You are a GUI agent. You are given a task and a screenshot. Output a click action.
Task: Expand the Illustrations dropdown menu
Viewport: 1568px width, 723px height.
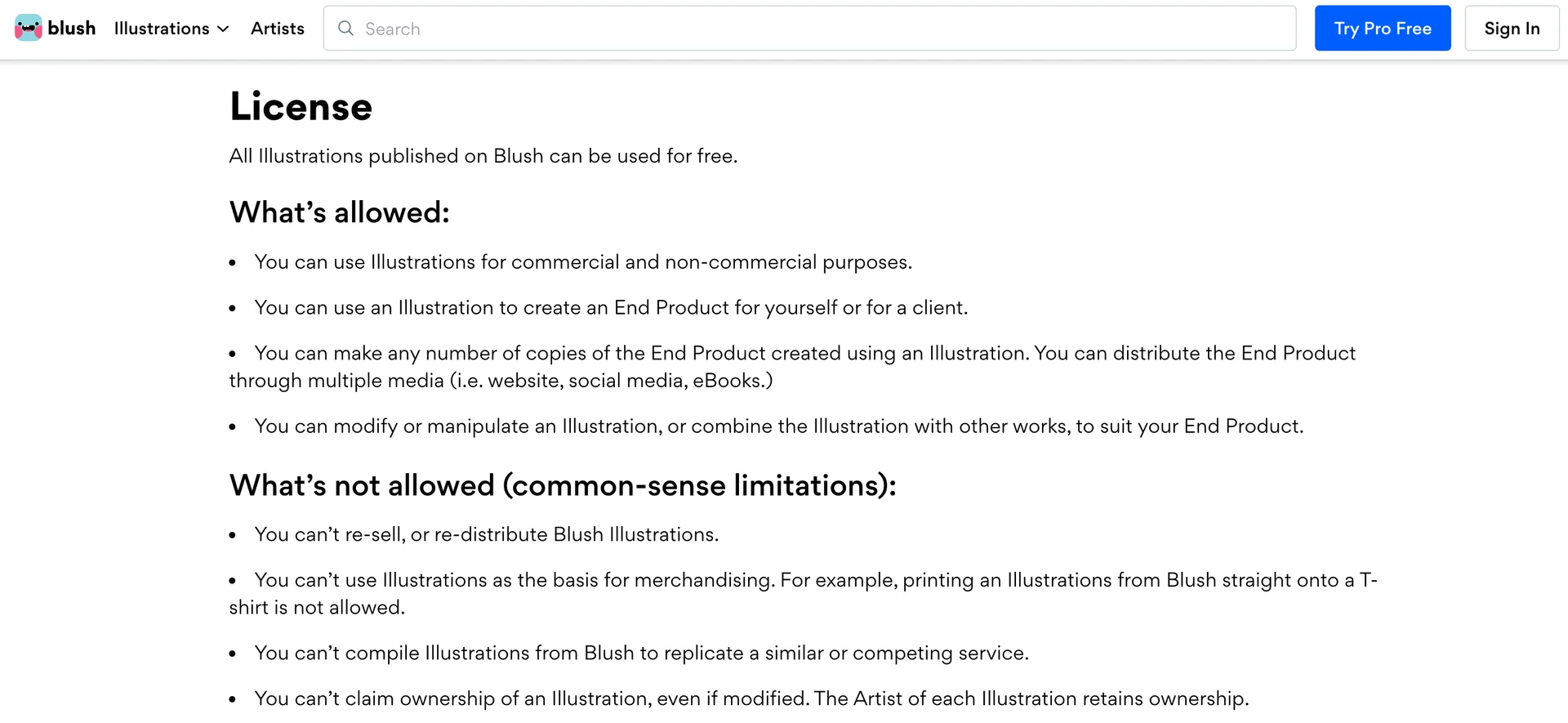(x=171, y=28)
